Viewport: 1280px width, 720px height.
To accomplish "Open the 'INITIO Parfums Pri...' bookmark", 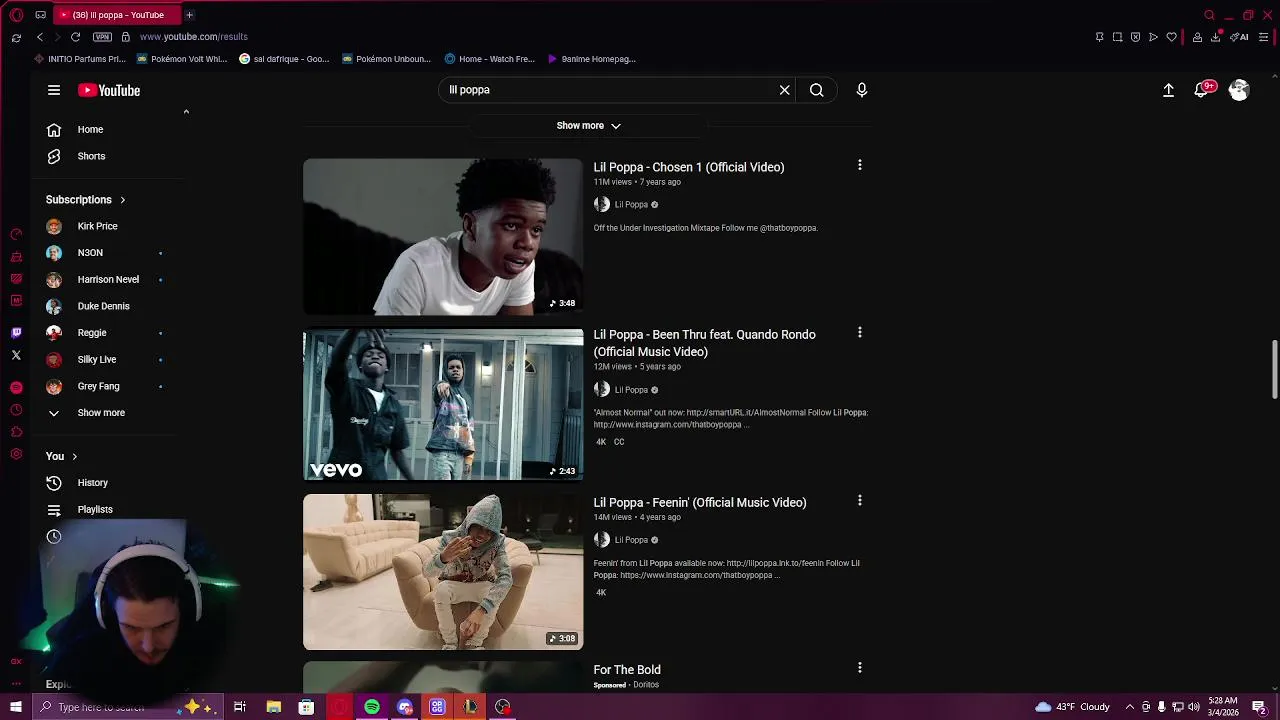I will [80, 59].
